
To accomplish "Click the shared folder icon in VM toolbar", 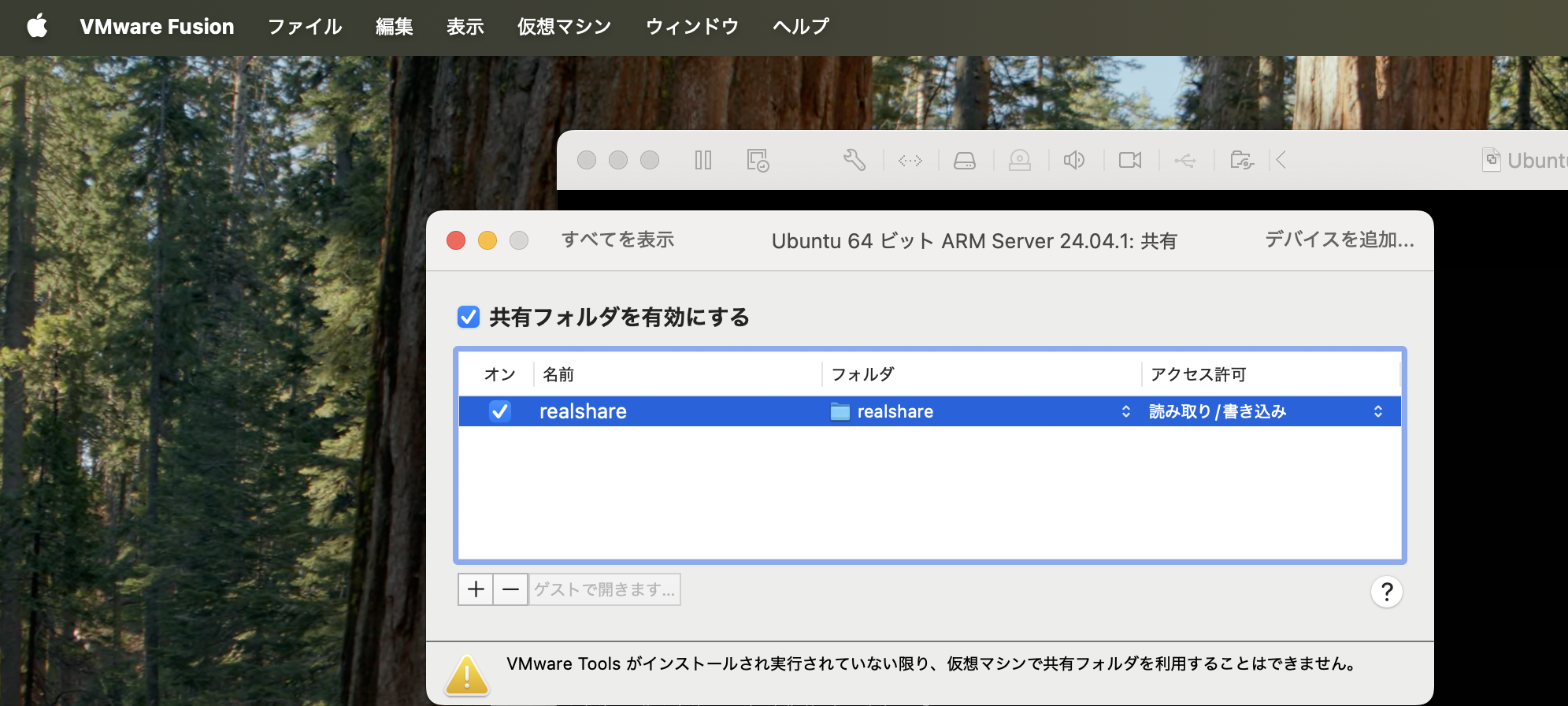I will [x=1242, y=161].
